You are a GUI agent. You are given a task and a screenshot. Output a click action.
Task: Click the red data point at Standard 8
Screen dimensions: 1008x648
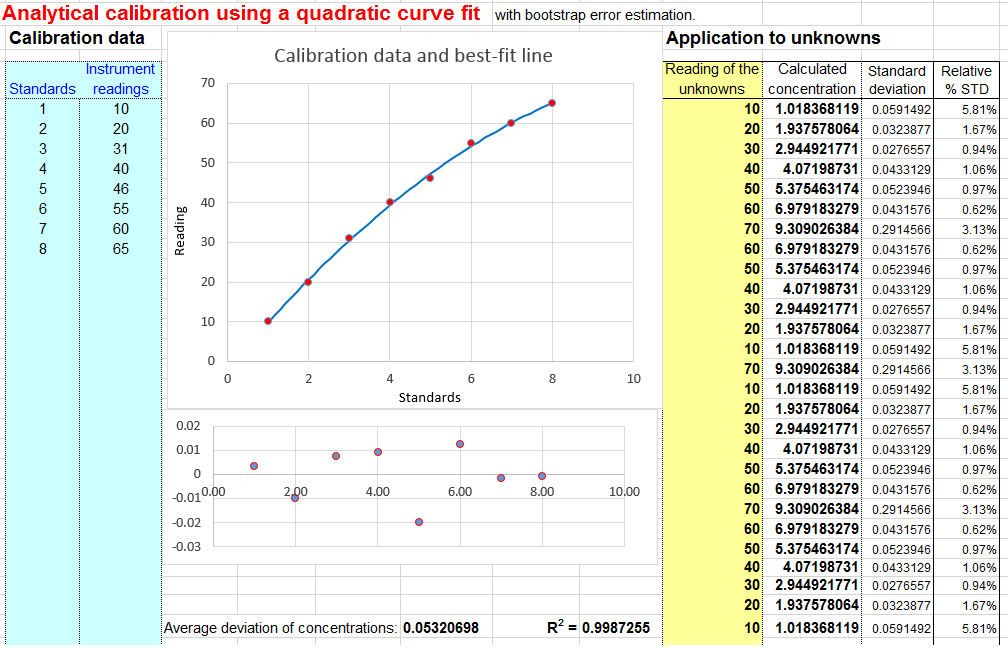(x=550, y=102)
